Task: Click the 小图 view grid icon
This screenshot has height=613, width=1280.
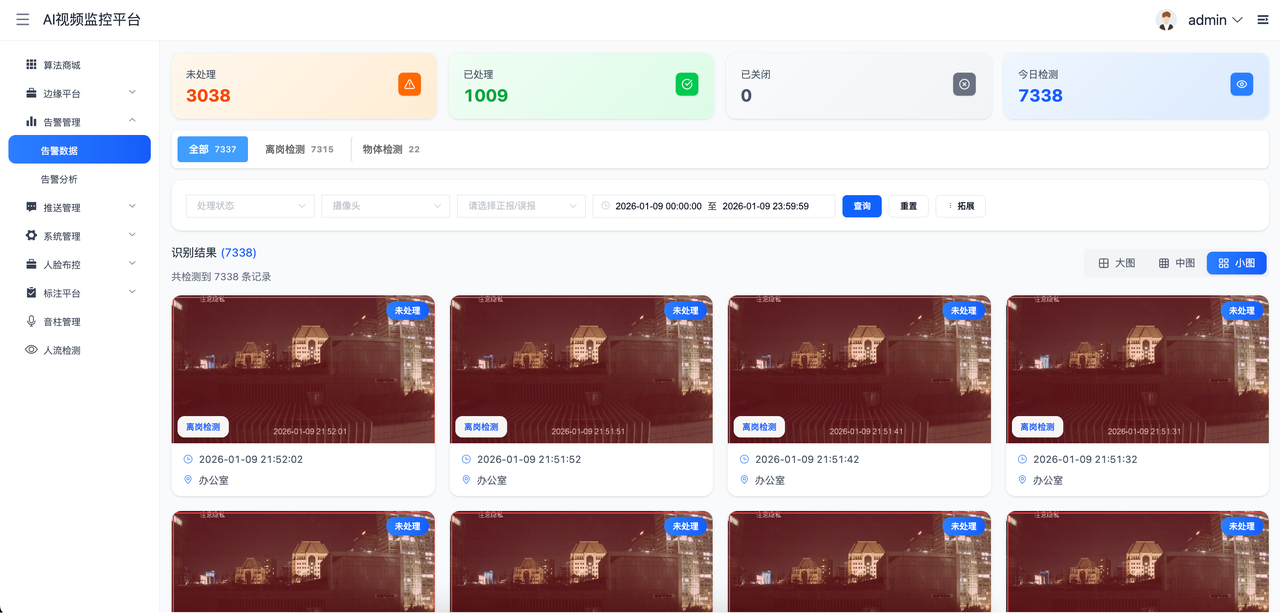Action: [x=1224, y=263]
